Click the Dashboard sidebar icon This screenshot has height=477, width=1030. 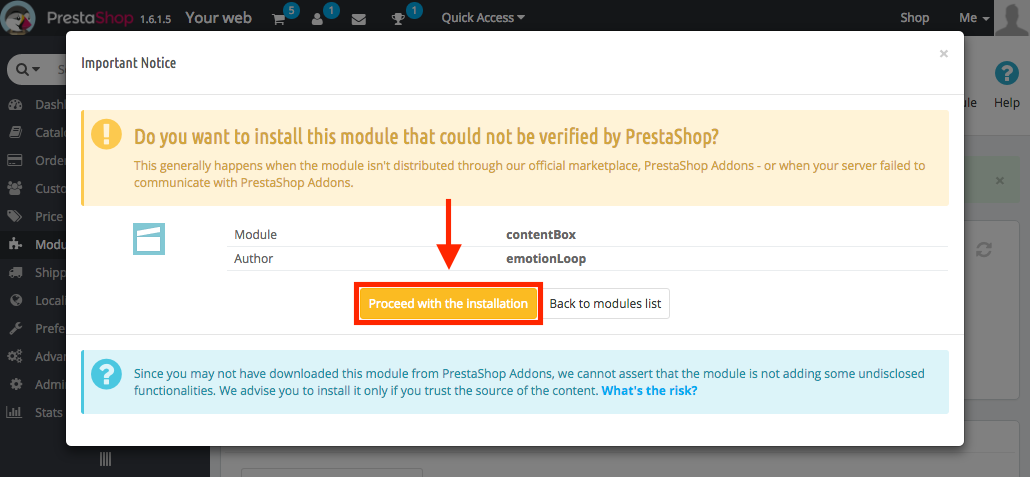click(14, 104)
